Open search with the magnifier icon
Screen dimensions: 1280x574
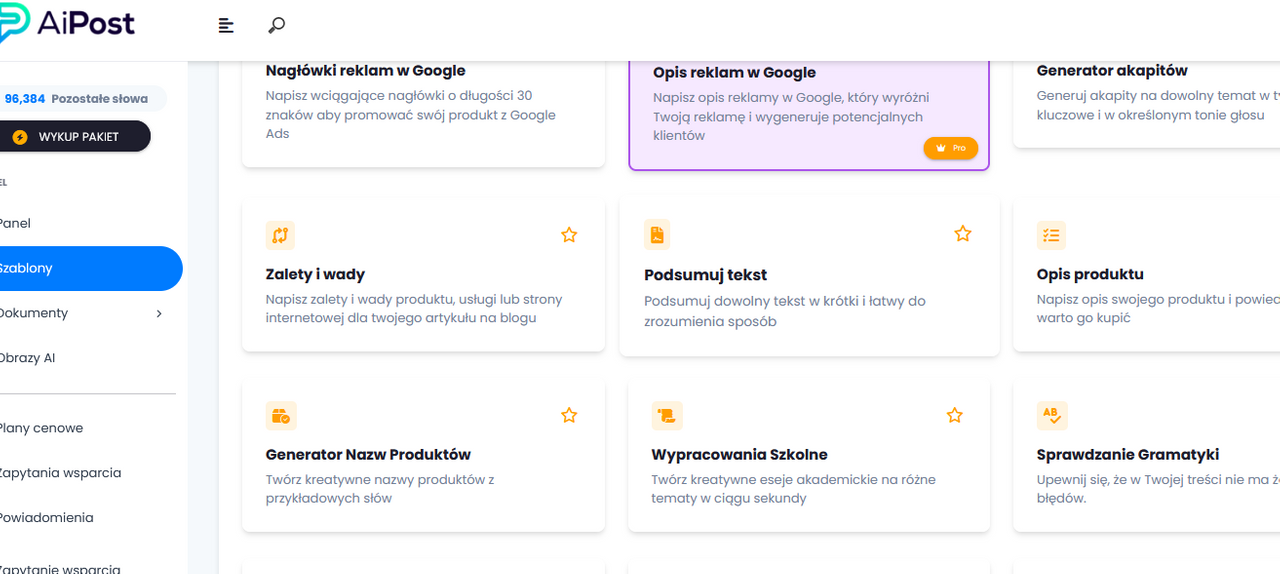point(277,25)
